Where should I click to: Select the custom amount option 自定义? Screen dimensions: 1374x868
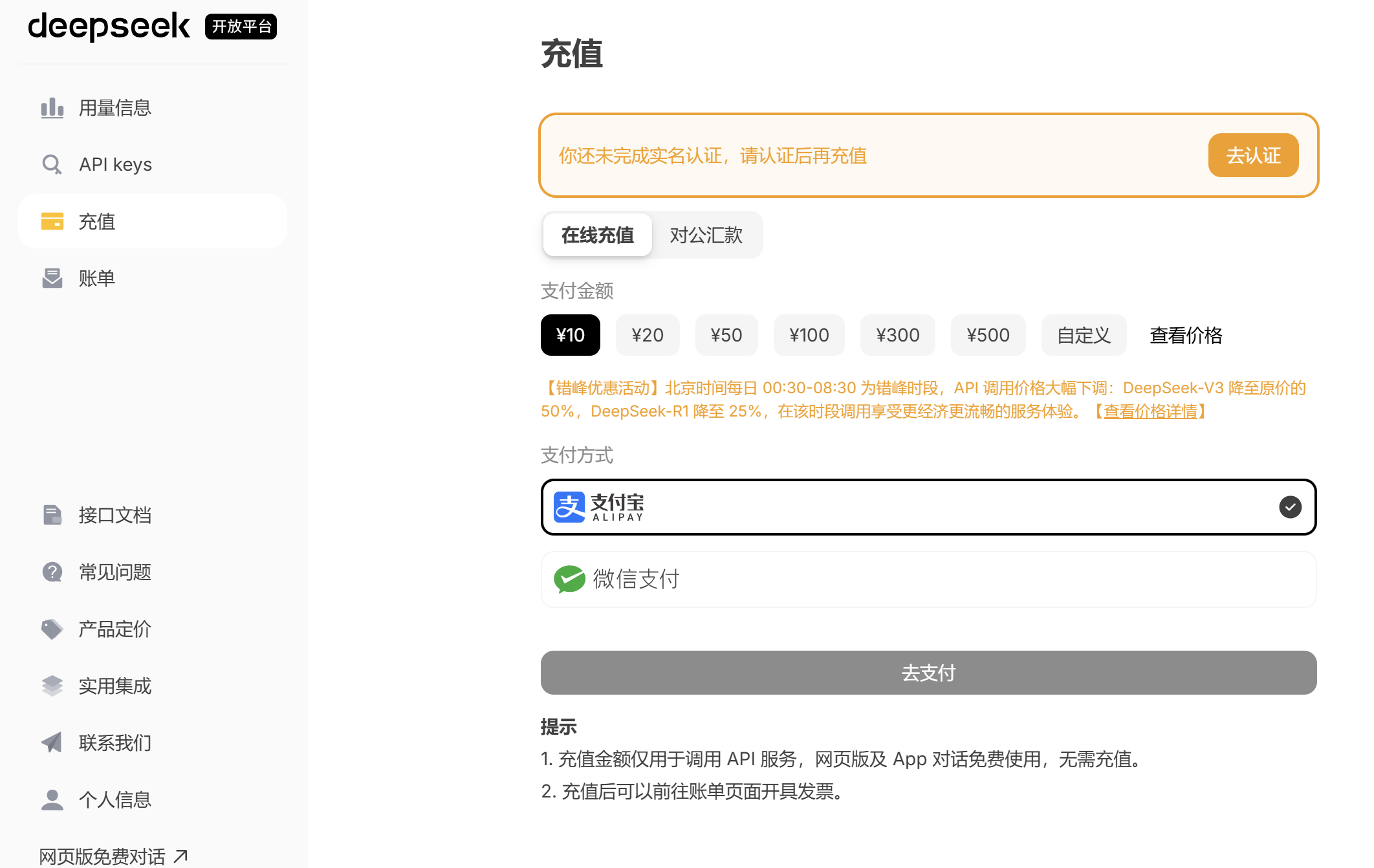click(x=1084, y=335)
